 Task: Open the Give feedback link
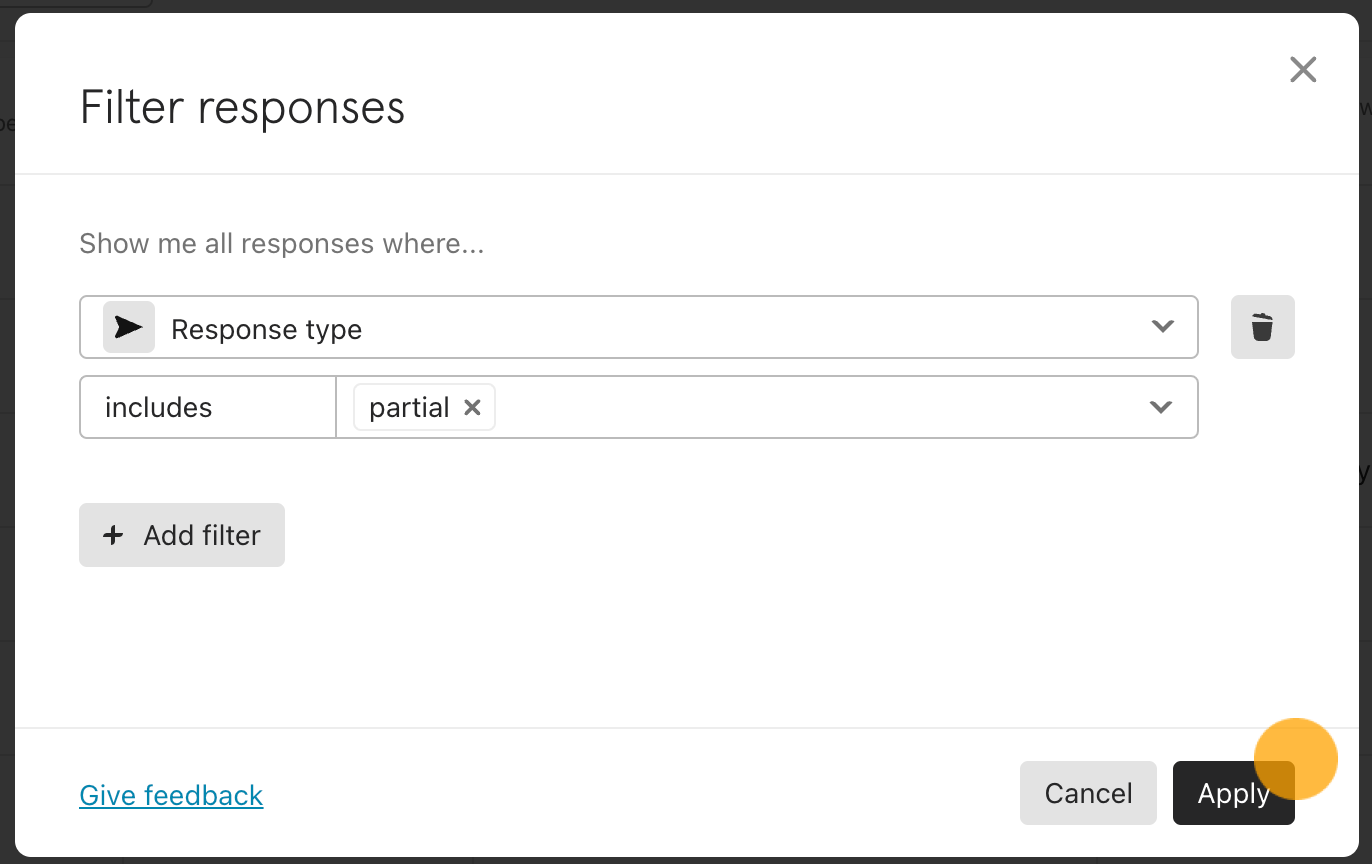pos(171,795)
